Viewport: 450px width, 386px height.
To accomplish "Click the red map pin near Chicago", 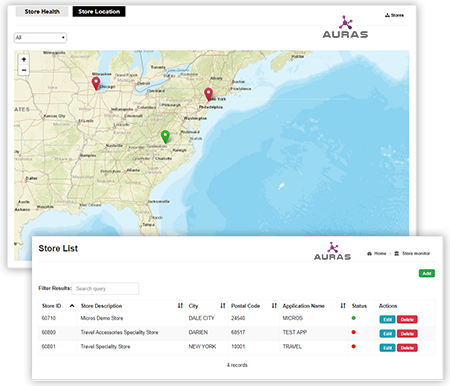I will (96, 83).
